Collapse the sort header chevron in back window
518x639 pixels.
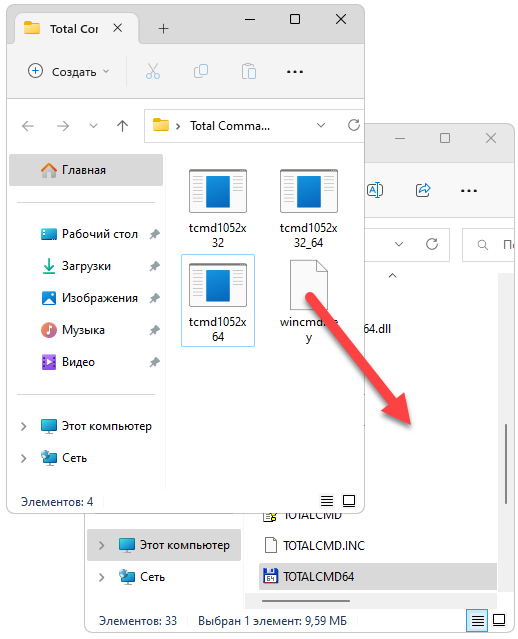click(392, 276)
